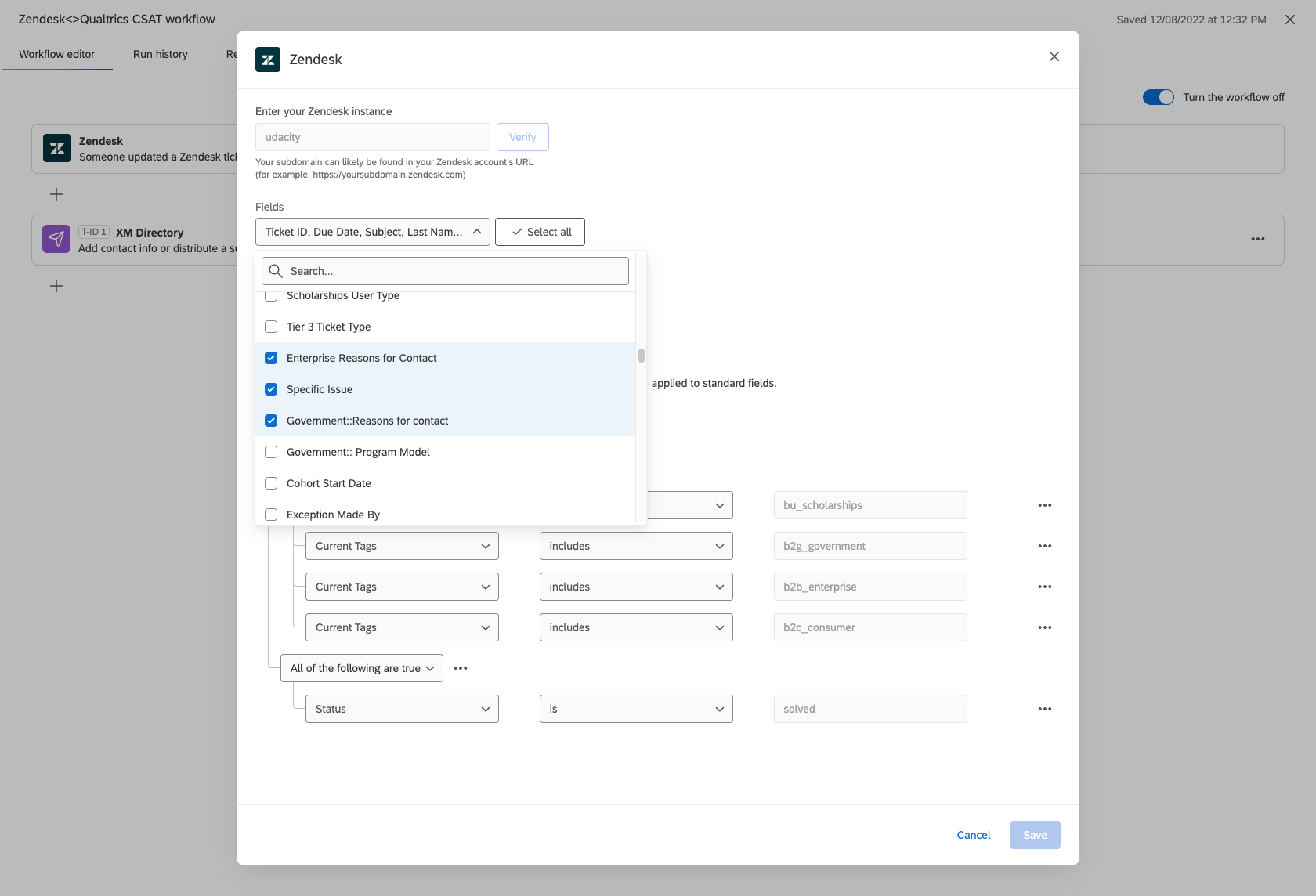Open Current Tags dropdown in b2b_enterprise row
This screenshot has height=896, width=1316.
point(402,587)
